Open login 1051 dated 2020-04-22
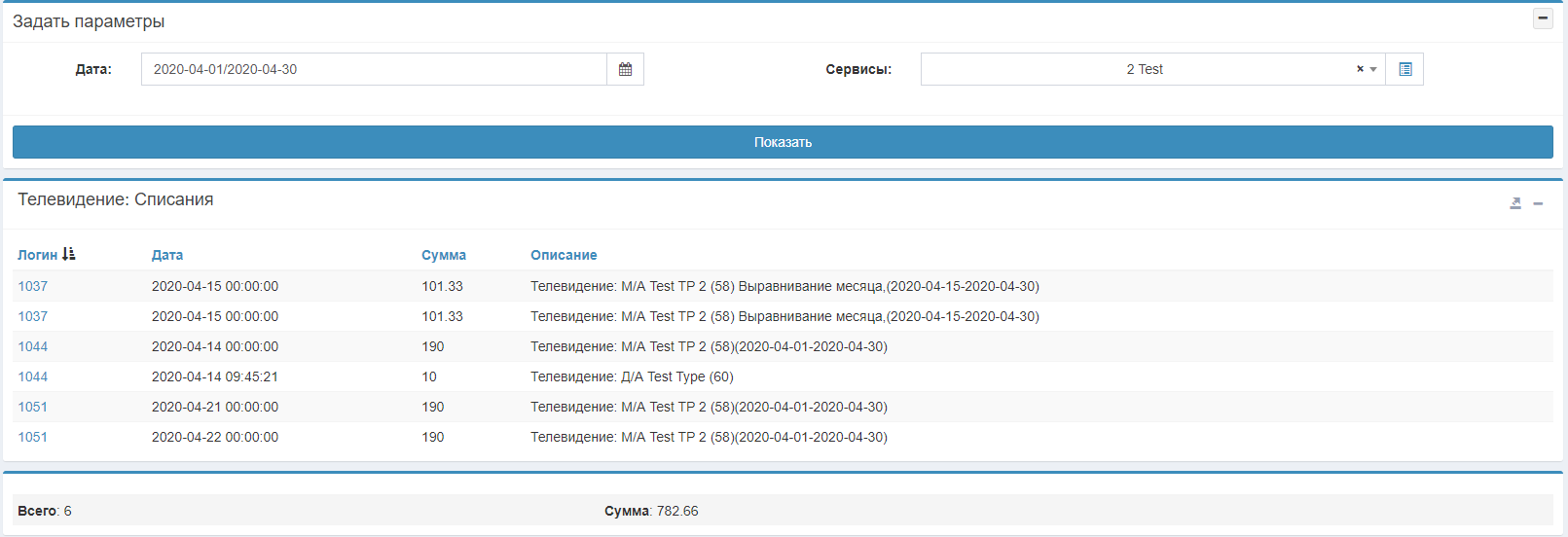Viewport: 1568px width, 537px height. [33, 437]
